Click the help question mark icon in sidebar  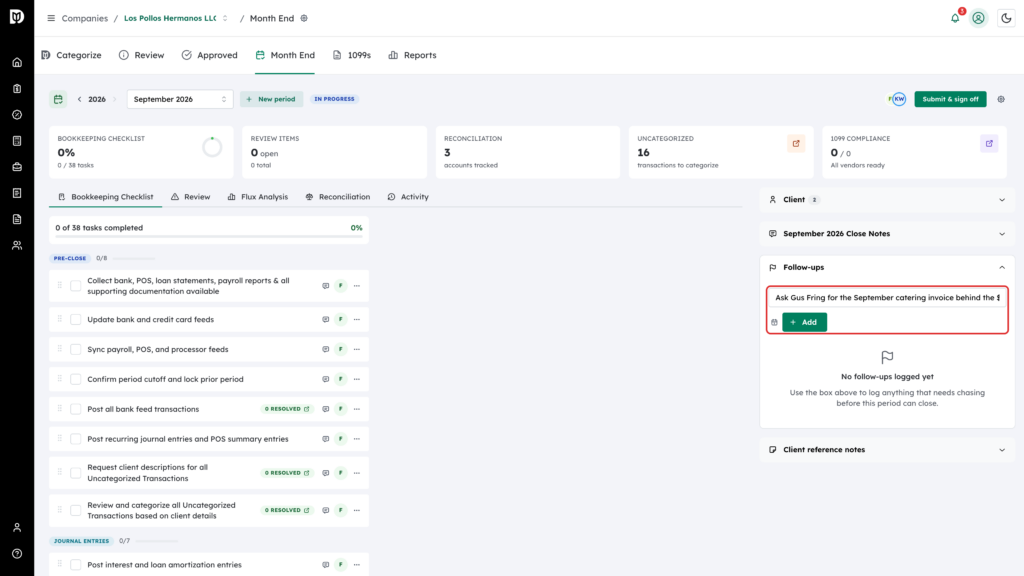(17, 554)
